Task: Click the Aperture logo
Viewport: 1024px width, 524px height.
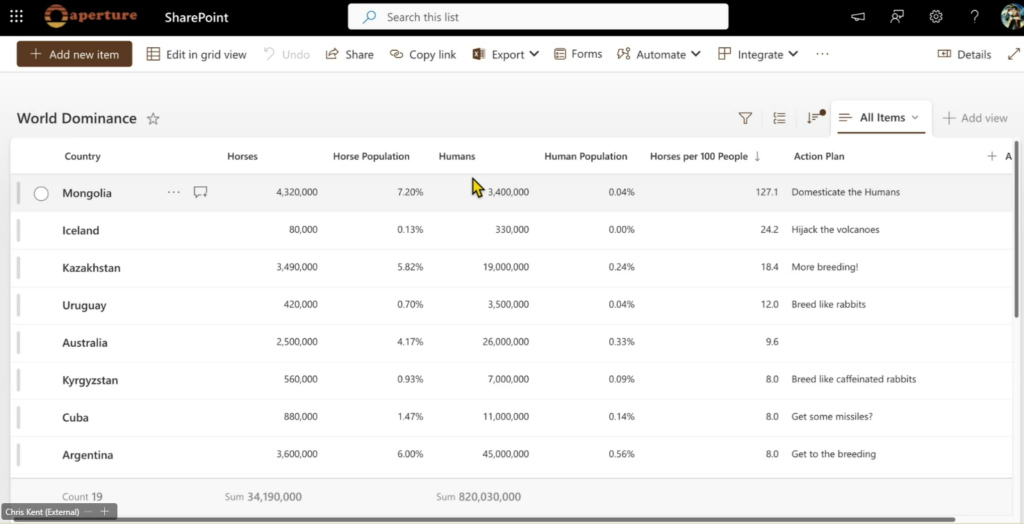Action: 91,16
